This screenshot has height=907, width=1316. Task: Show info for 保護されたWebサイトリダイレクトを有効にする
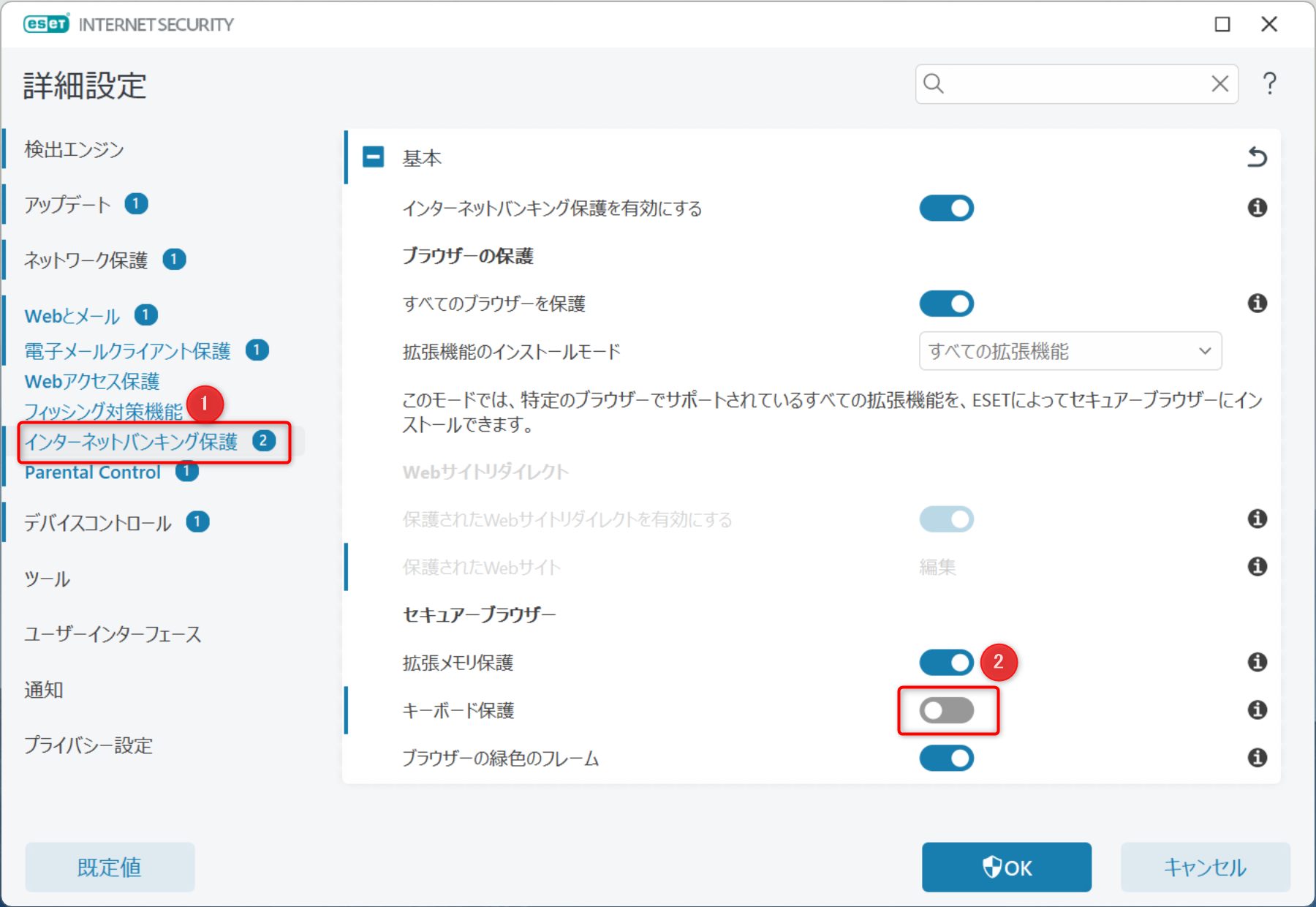(x=1257, y=519)
